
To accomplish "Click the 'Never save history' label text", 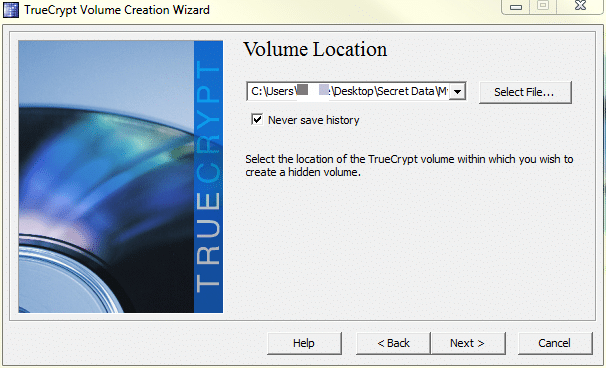I will [x=313, y=120].
